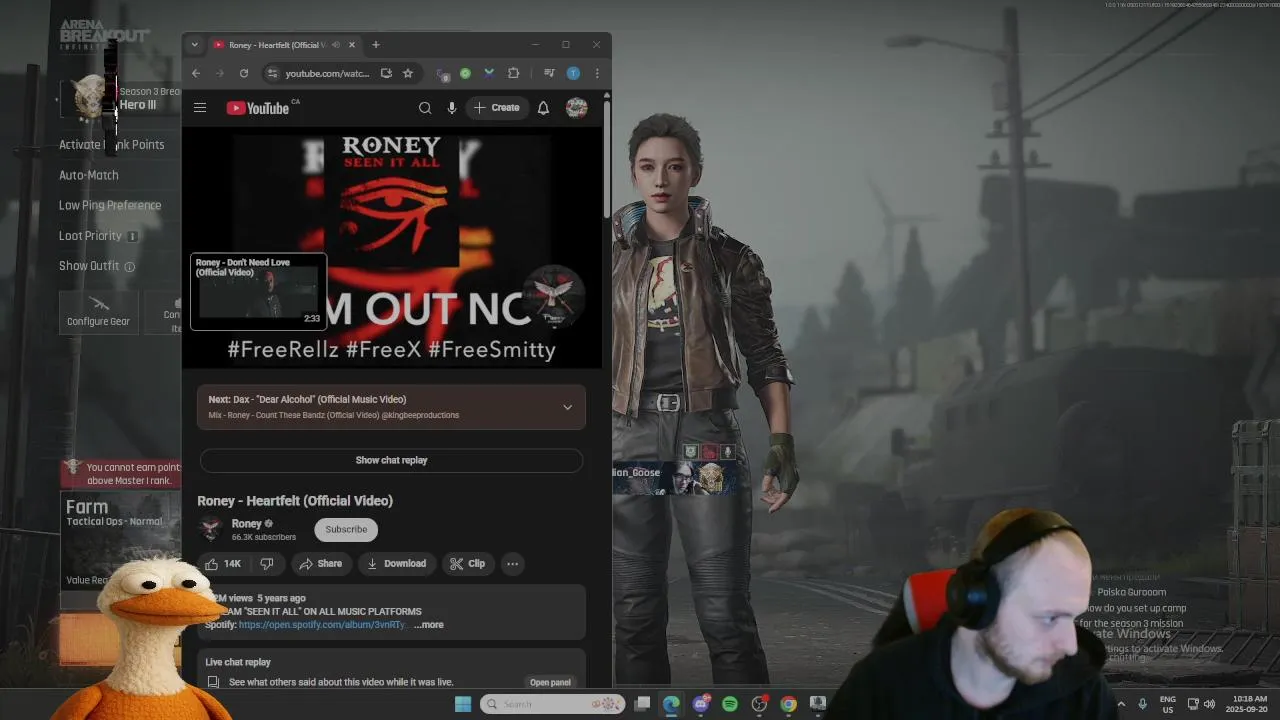Close the Roney - Heartfelt tab
The image size is (1280, 720).
point(352,45)
